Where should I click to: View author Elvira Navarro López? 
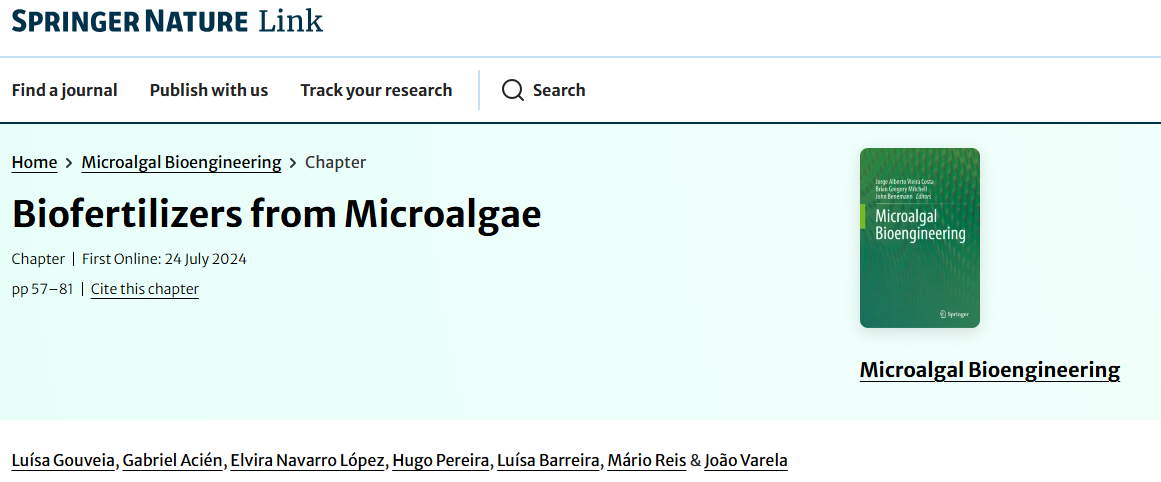tap(307, 461)
